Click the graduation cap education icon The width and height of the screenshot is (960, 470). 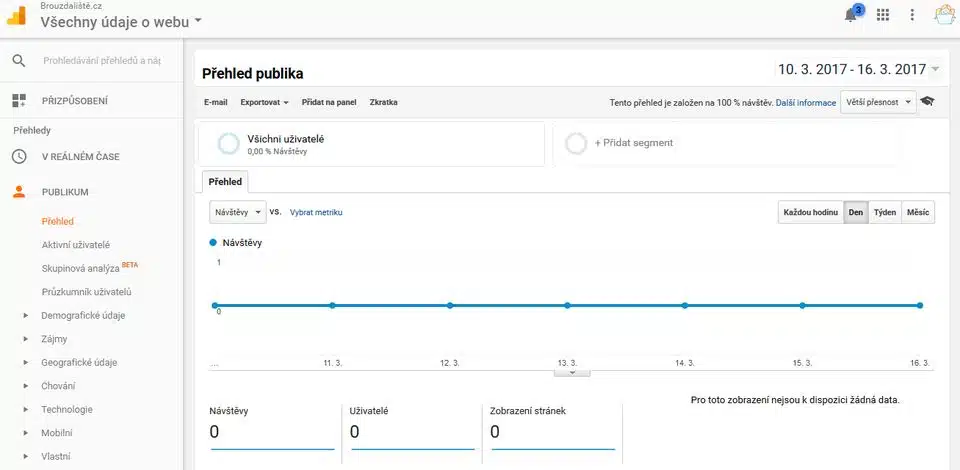pyautogui.click(x=928, y=102)
